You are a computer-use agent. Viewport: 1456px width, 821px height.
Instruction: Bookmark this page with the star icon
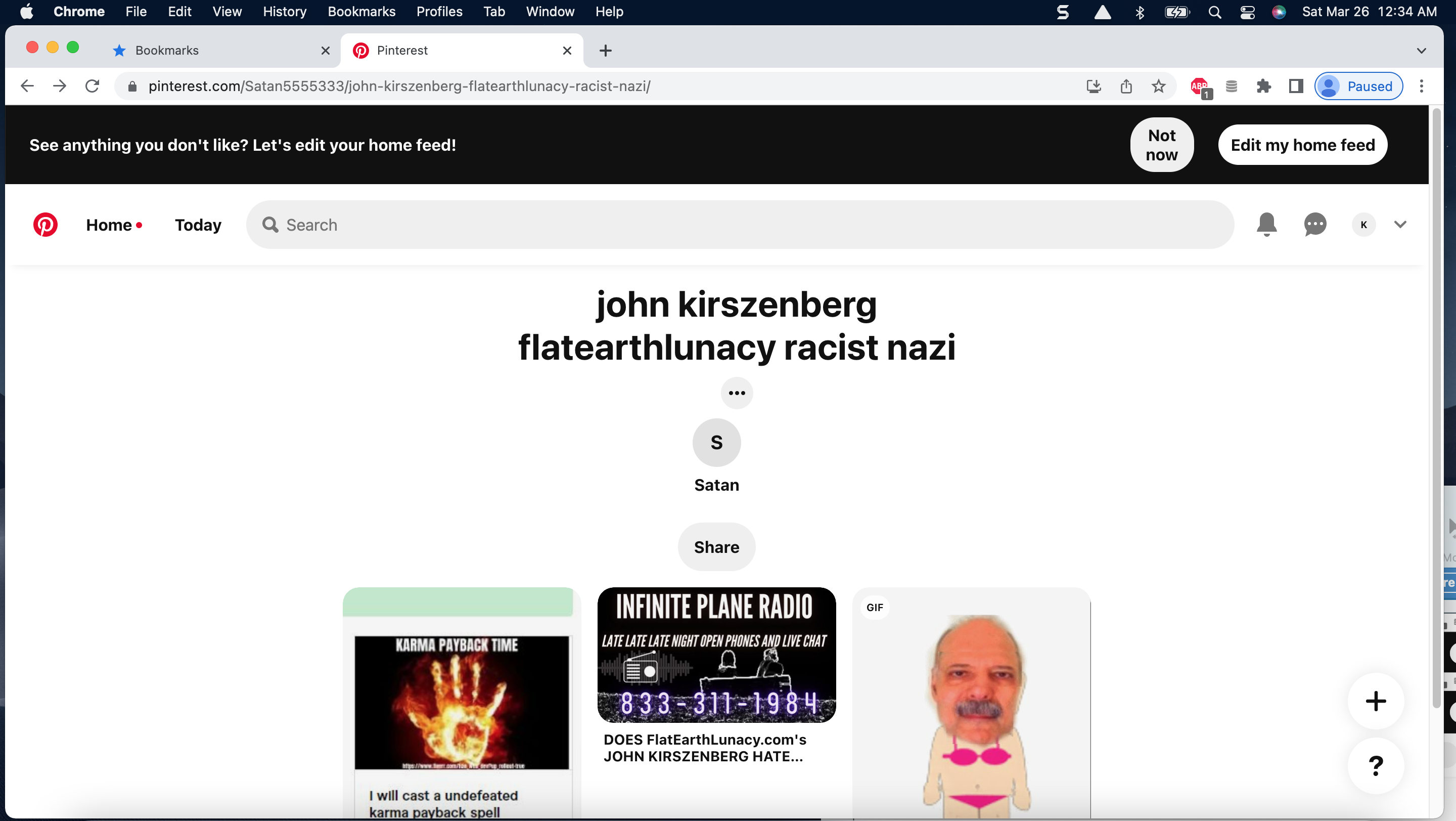coord(1158,86)
